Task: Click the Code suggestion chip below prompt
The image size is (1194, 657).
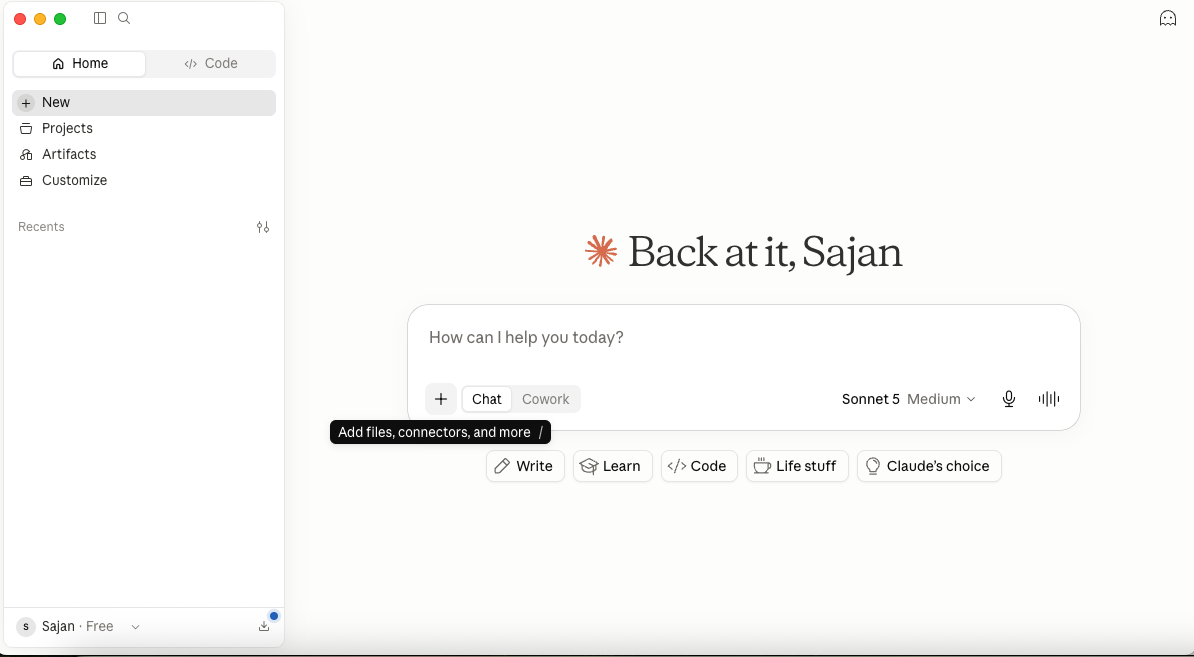Action: point(699,466)
